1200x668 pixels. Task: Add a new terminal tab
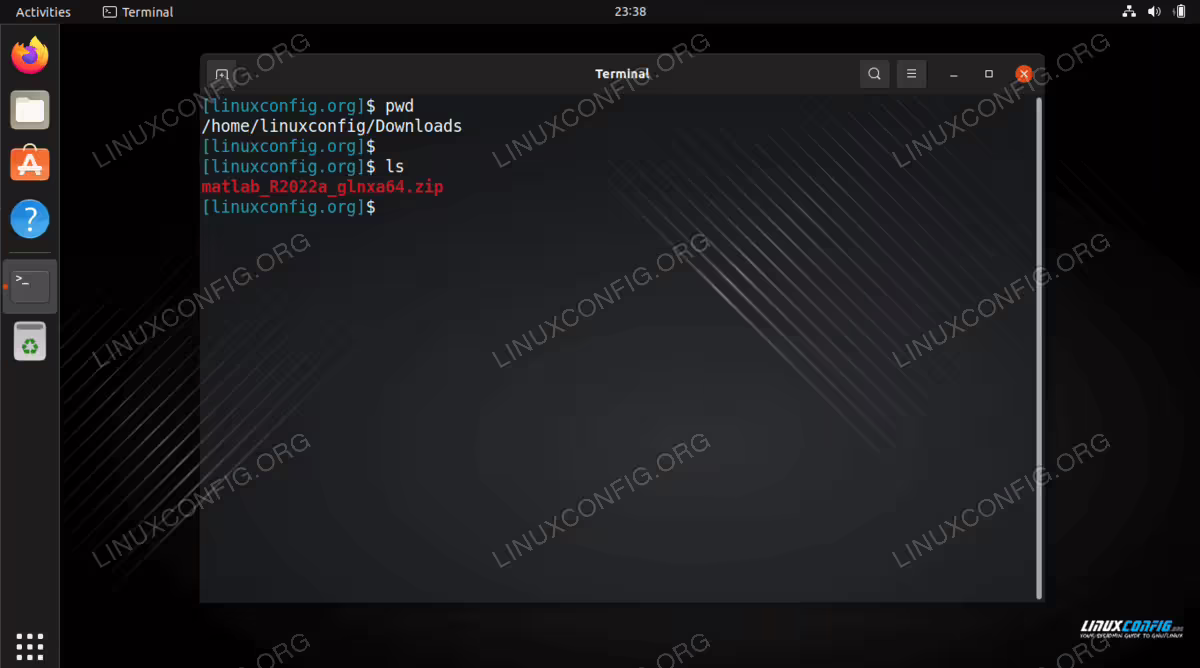point(222,75)
